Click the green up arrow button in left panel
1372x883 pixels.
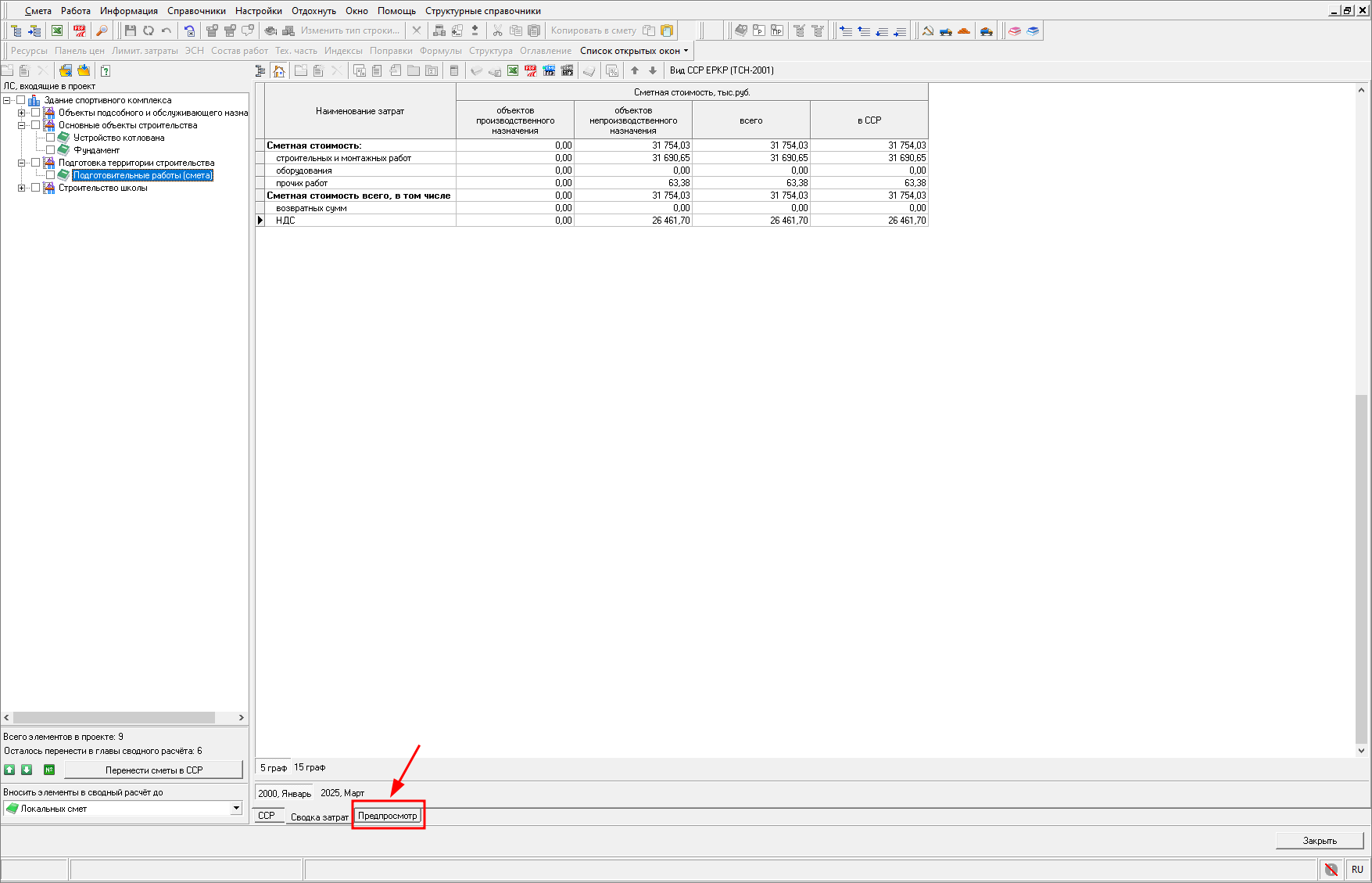(x=10, y=770)
